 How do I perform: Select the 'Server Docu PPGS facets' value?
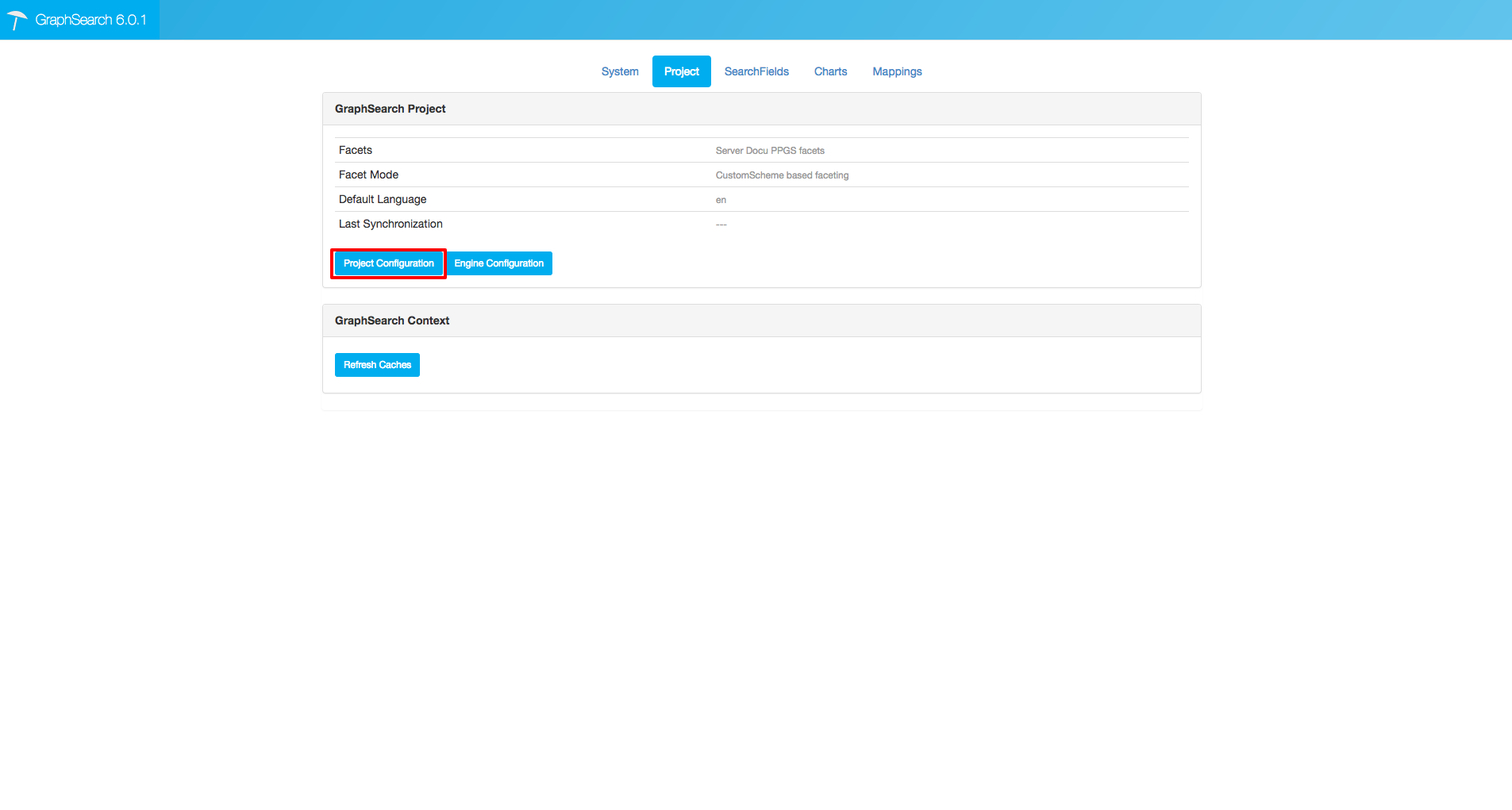tap(770, 151)
